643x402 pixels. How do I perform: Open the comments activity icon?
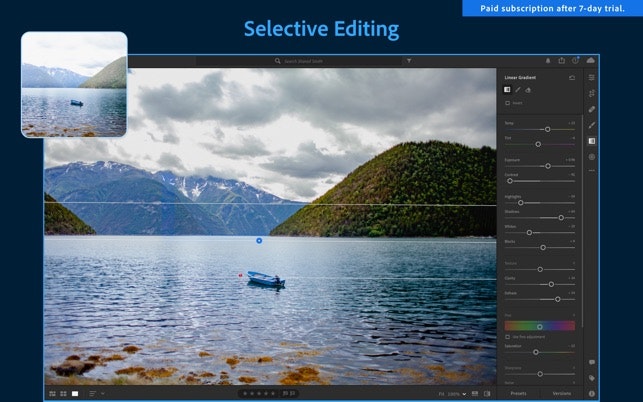click(592, 362)
